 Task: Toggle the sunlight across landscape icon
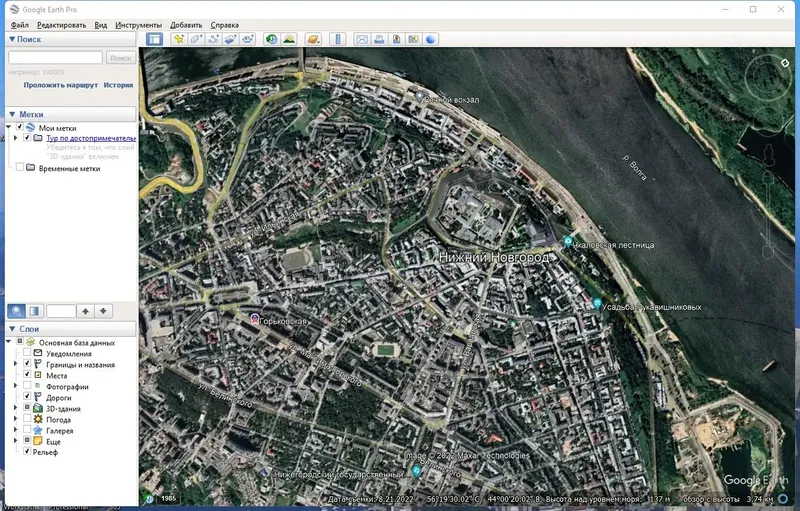[289, 39]
